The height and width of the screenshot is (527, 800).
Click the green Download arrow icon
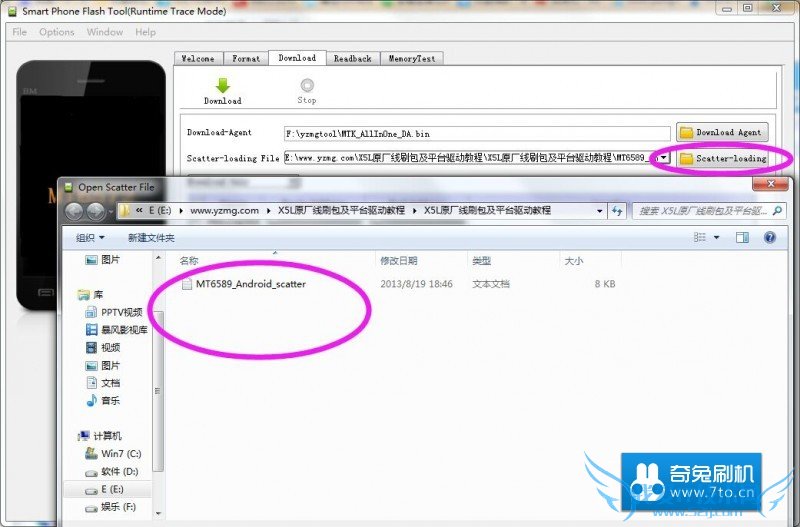pyautogui.click(x=222, y=85)
